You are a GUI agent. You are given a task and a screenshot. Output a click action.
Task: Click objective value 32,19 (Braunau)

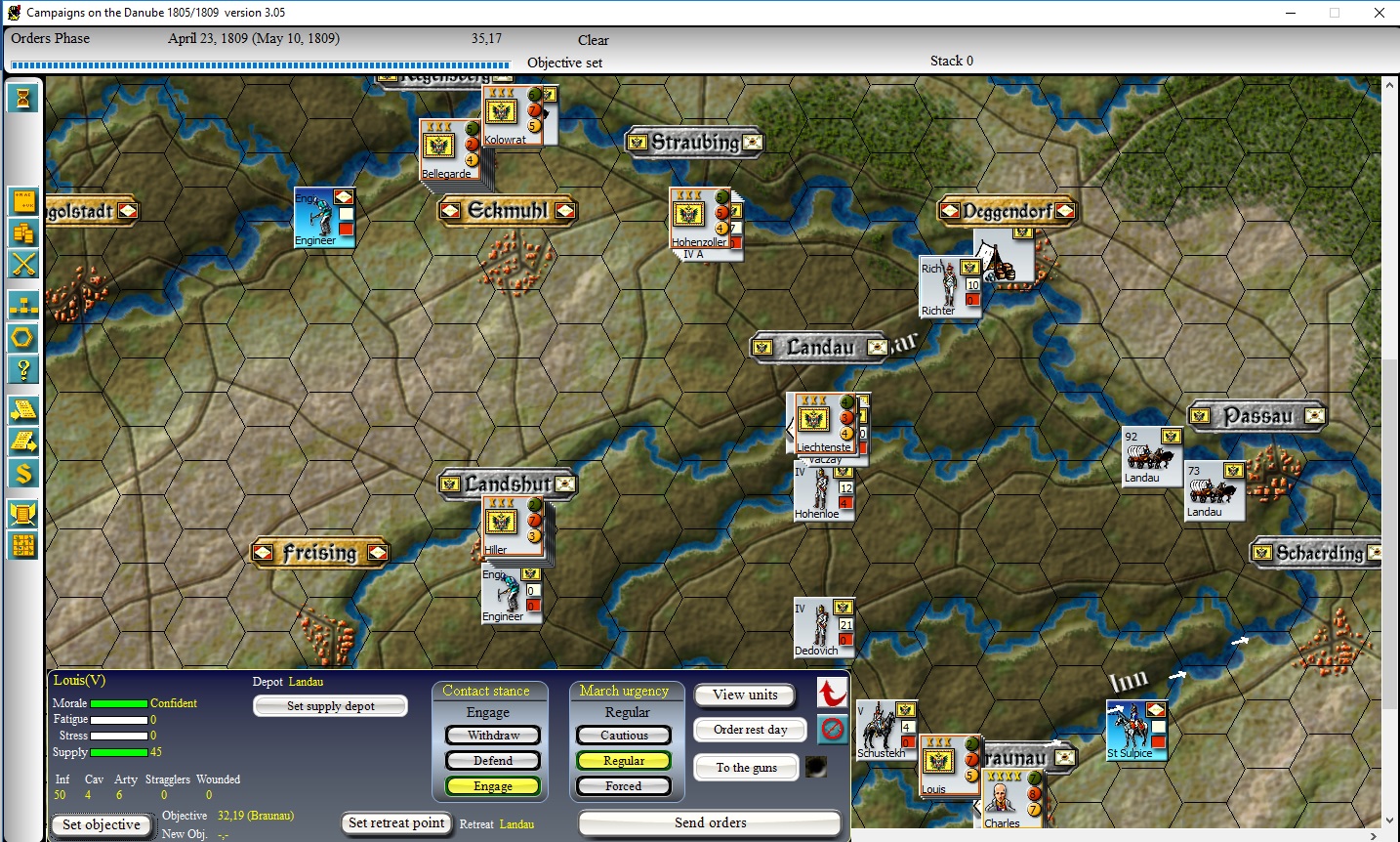click(256, 816)
